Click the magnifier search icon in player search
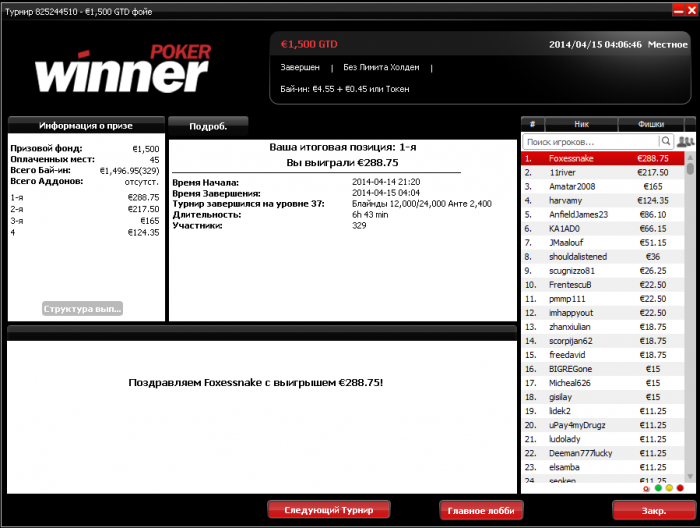The width and height of the screenshot is (700, 528). pos(666,141)
